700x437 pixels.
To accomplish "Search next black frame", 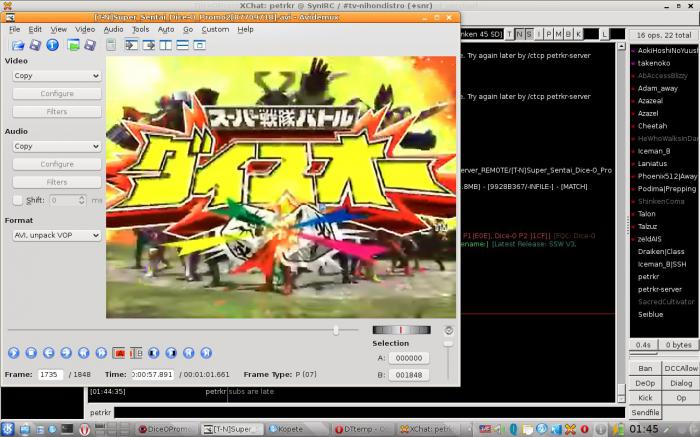I will (x=171, y=353).
